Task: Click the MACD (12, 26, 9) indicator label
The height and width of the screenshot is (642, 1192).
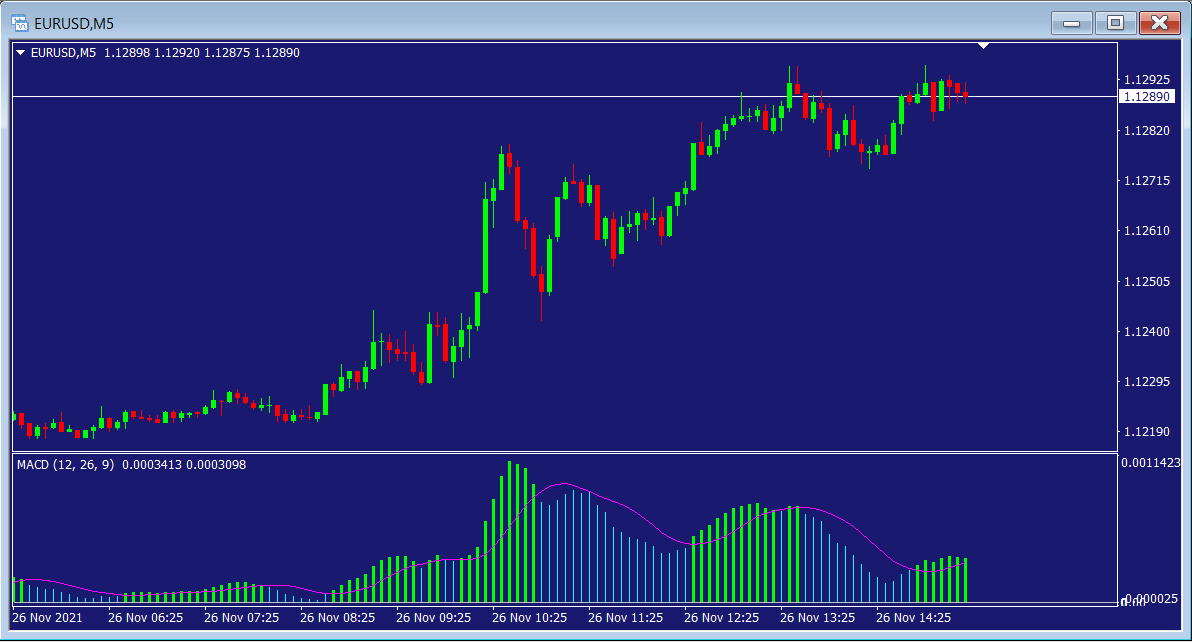Action: pos(66,465)
